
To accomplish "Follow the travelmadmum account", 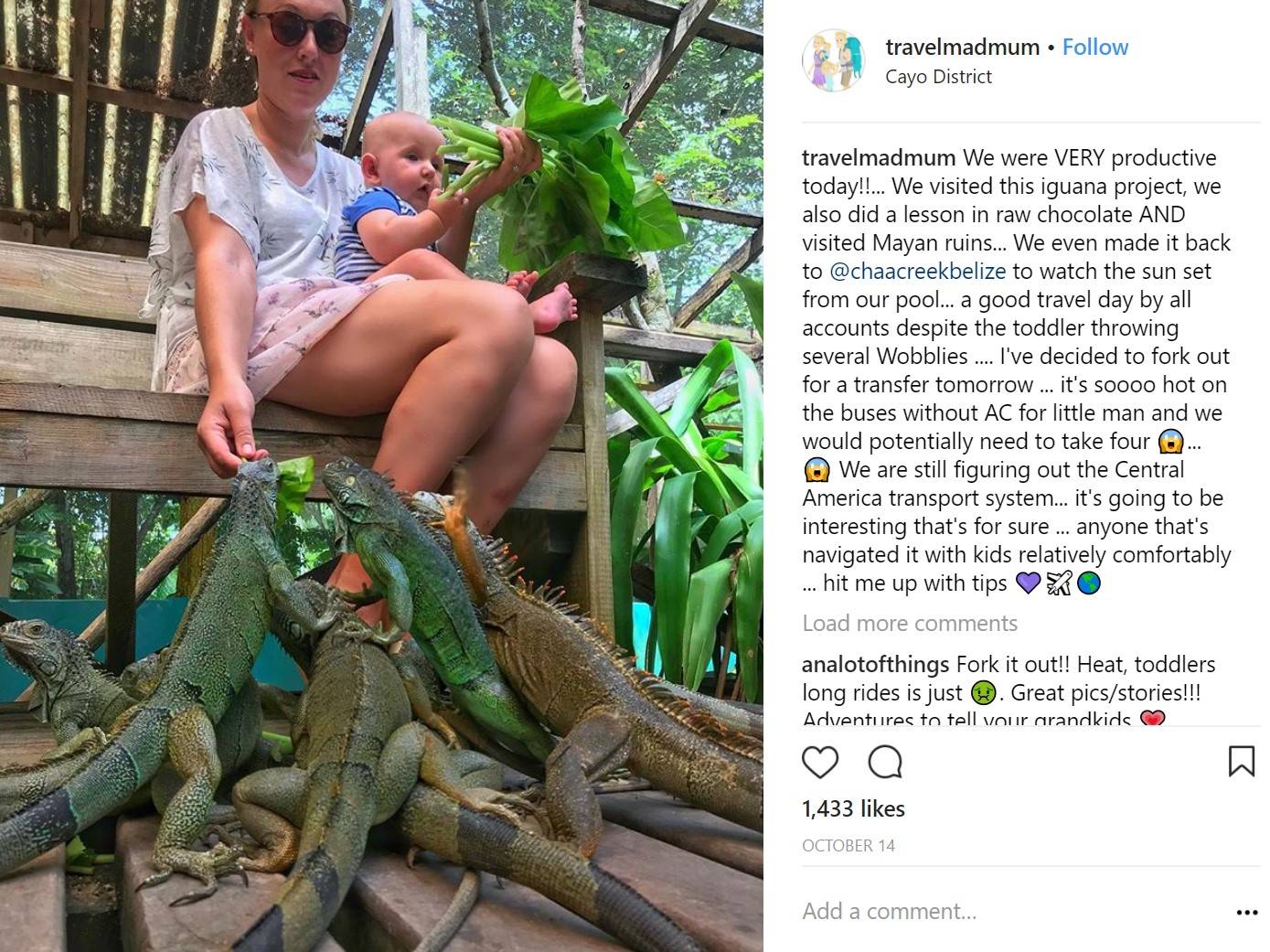I will [1095, 47].
